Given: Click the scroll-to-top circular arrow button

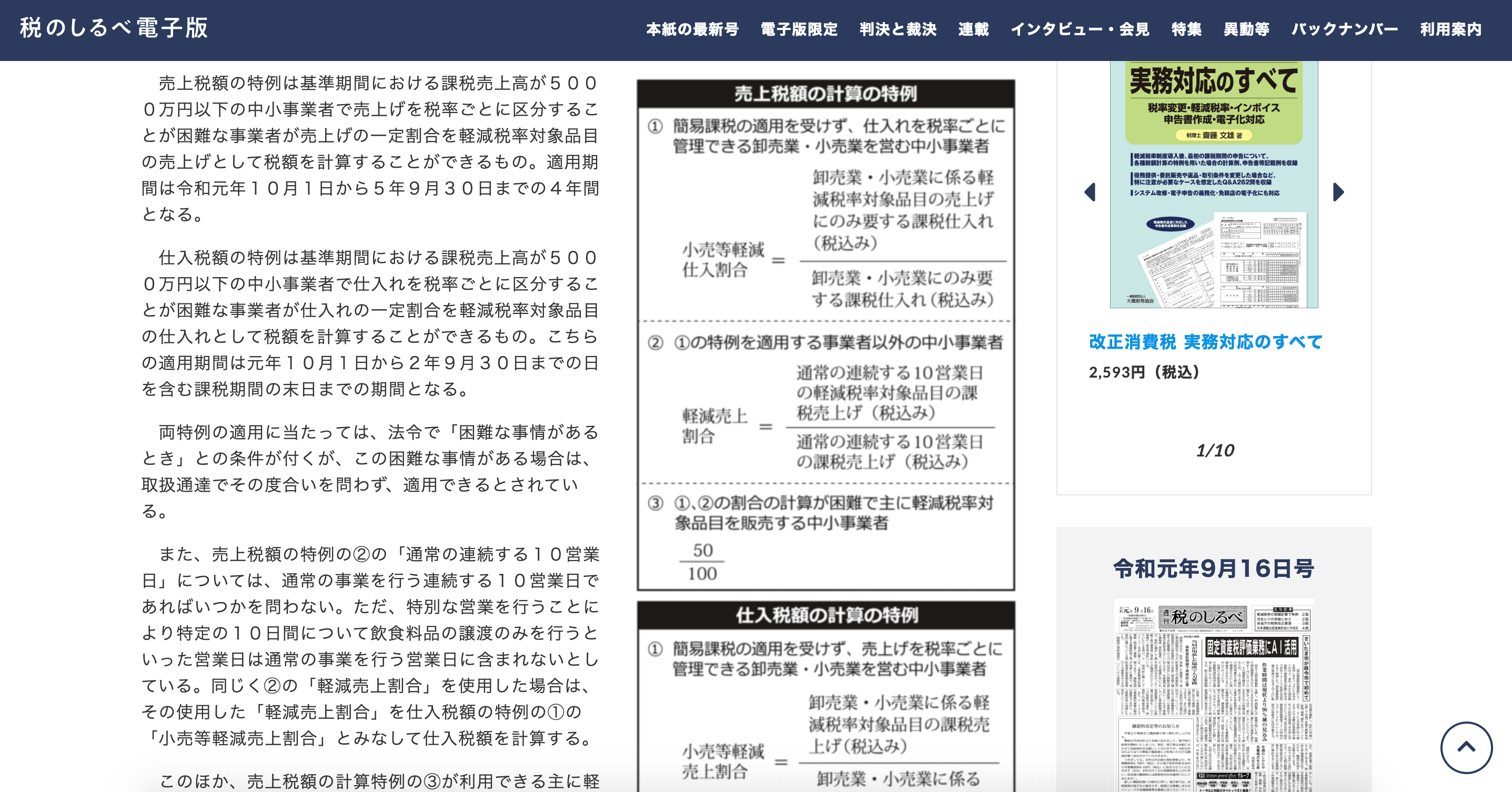Looking at the screenshot, I should (x=1466, y=747).
